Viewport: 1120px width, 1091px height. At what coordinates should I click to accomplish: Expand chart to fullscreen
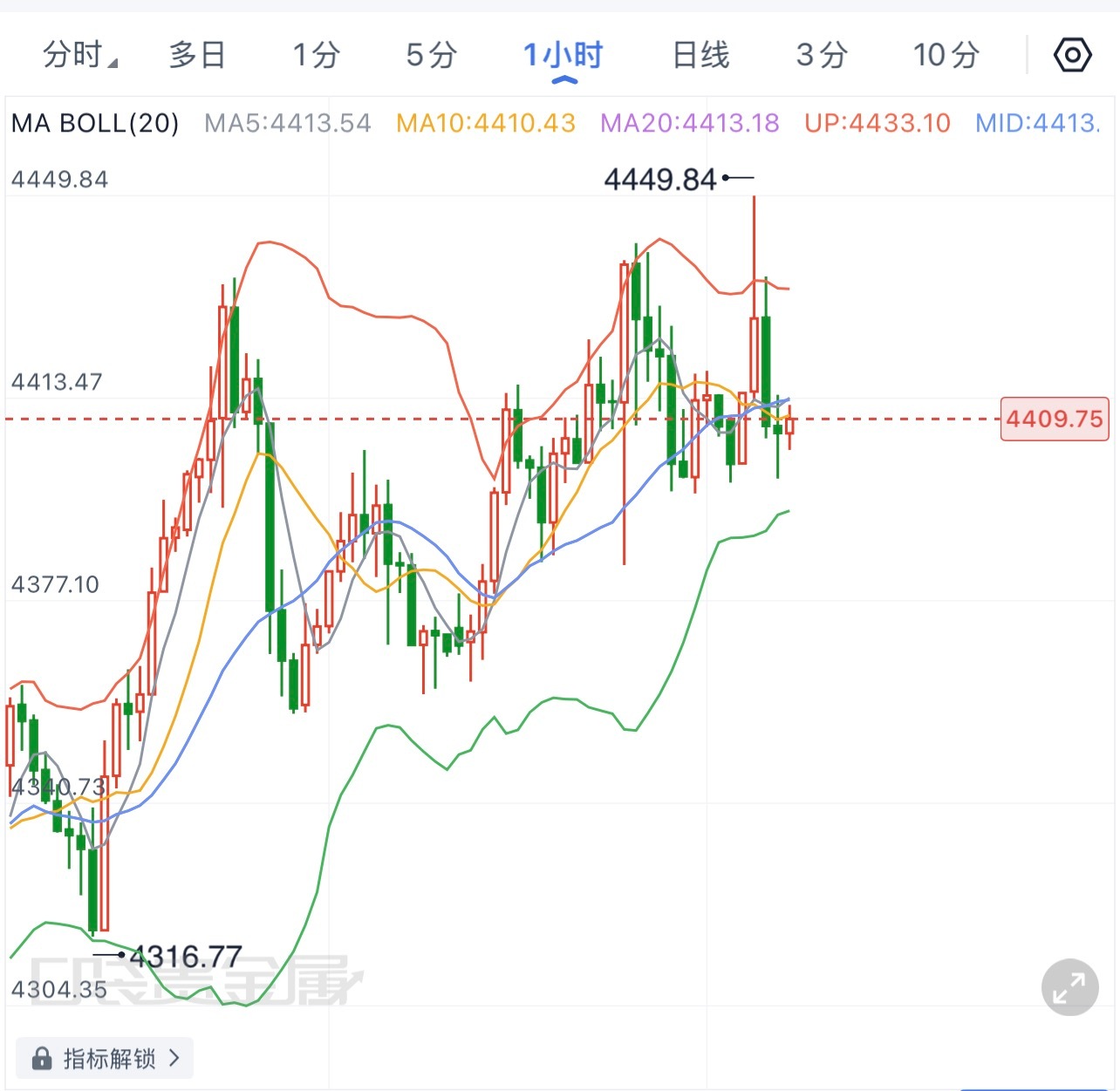point(1069,987)
